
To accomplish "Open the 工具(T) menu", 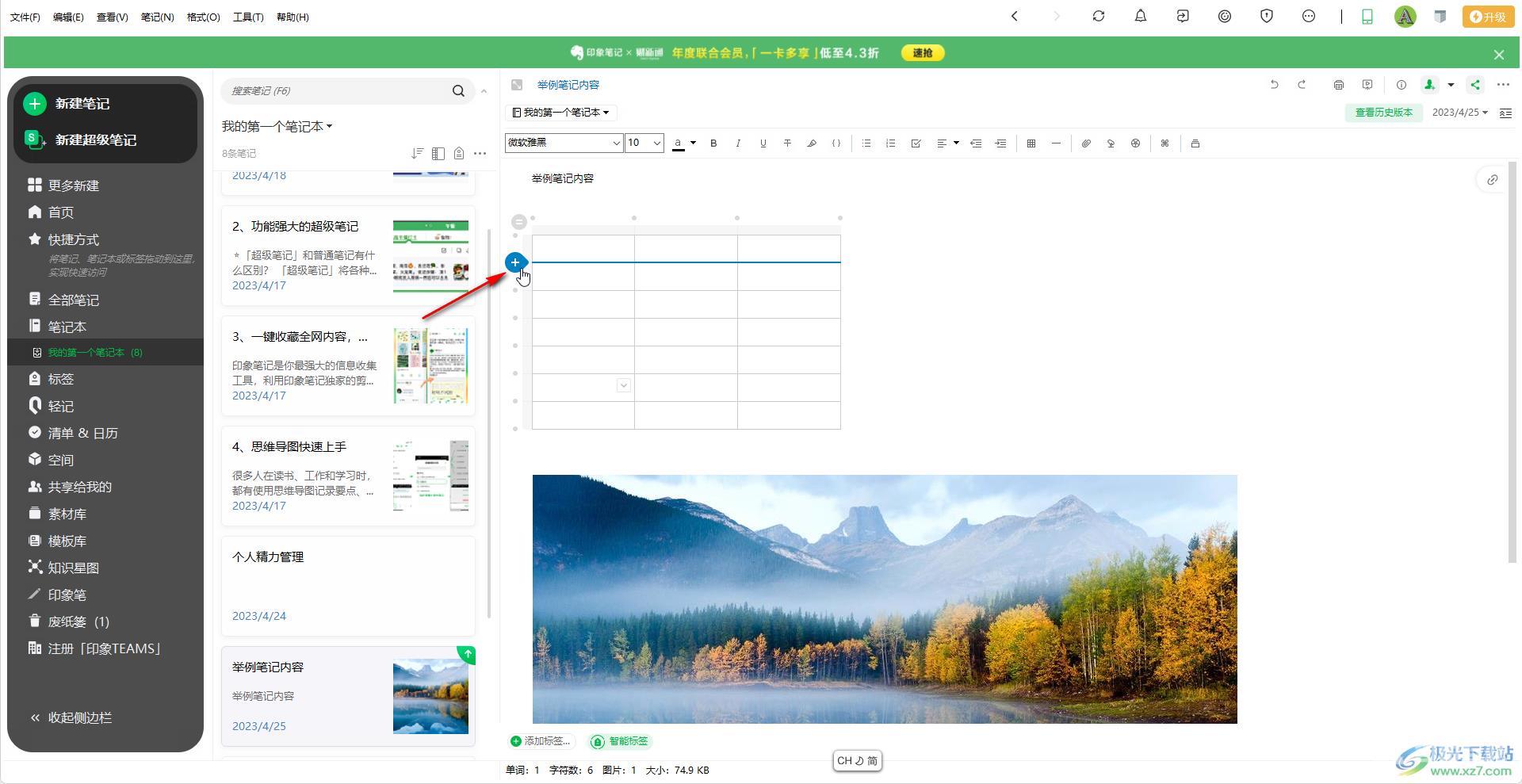I will pyautogui.click(x=248, y=17).
